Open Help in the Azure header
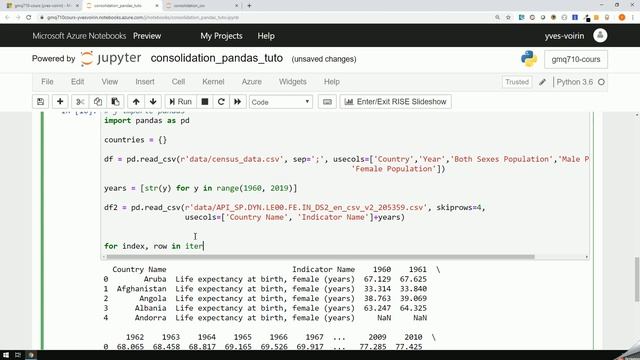Viewport: 640px width, 360px height. [x=266, y=36]
